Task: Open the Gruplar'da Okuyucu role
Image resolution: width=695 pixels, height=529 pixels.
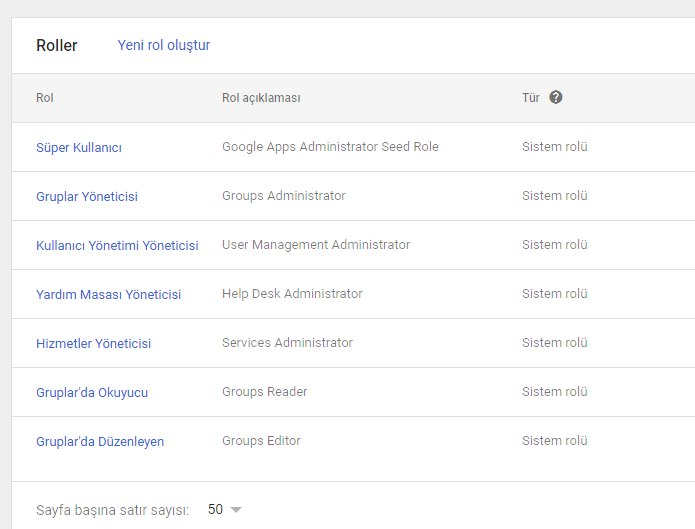Action: pyautogui.click(x=92, y=393)
